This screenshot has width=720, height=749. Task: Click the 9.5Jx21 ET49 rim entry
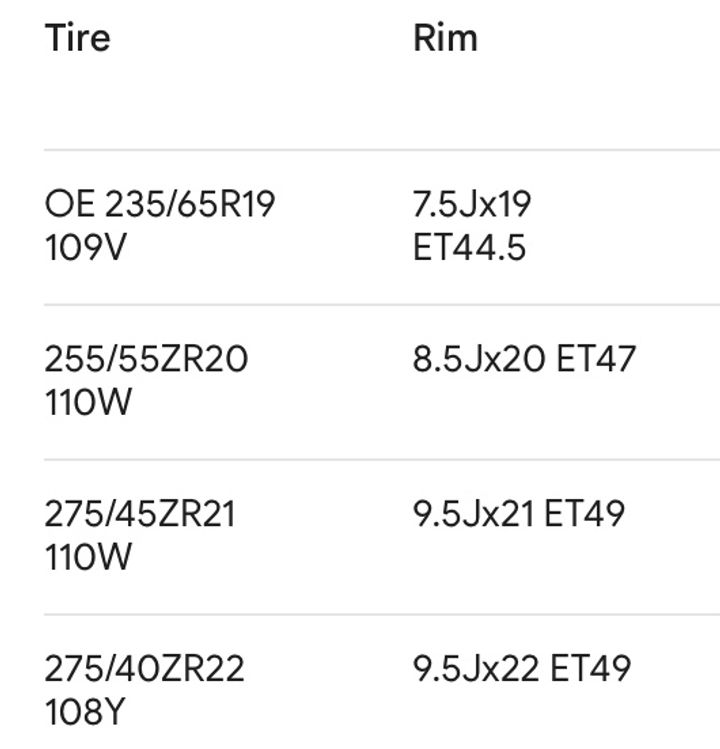coord(519,514)
